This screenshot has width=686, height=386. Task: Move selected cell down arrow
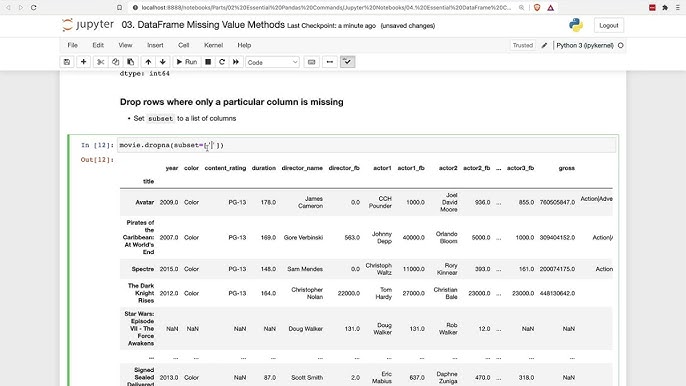(163, 62)
